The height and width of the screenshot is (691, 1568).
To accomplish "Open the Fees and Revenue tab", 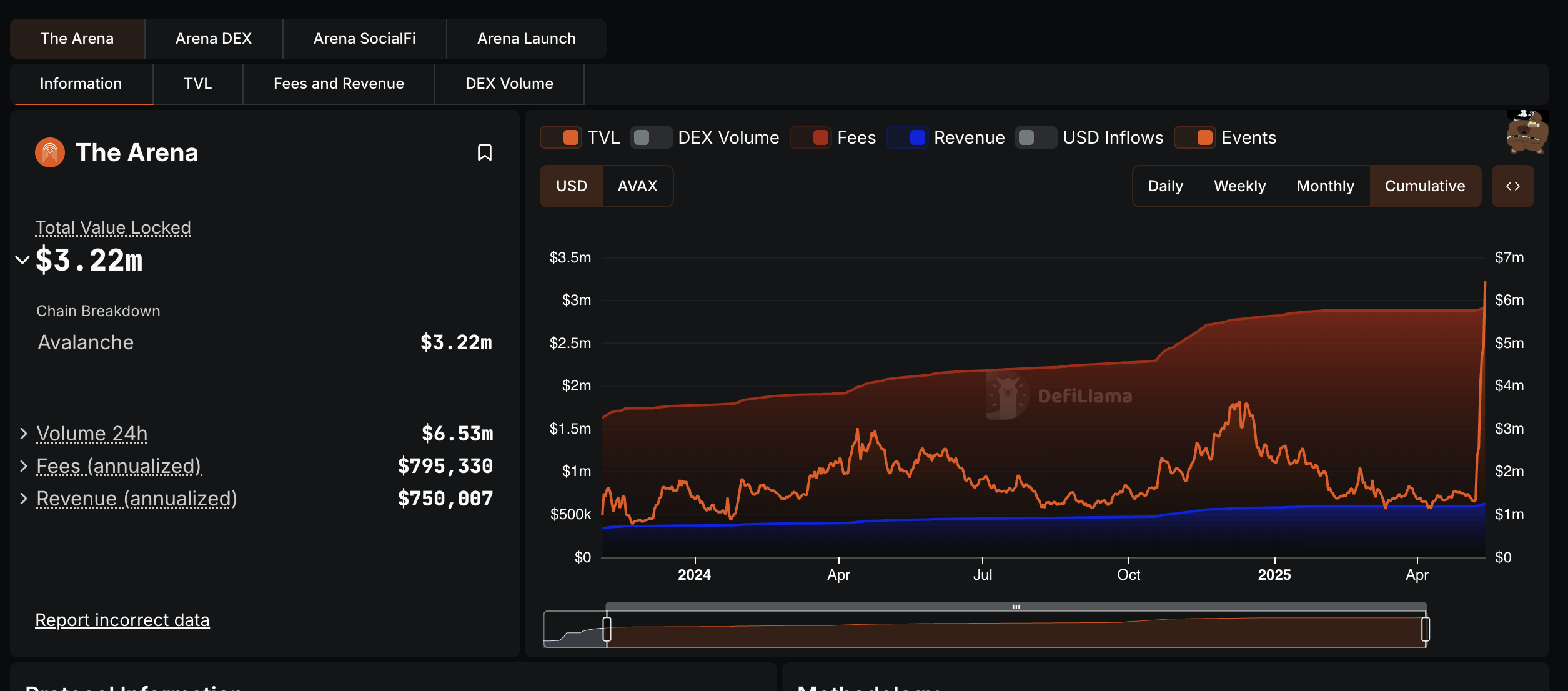I will (339, 84).
